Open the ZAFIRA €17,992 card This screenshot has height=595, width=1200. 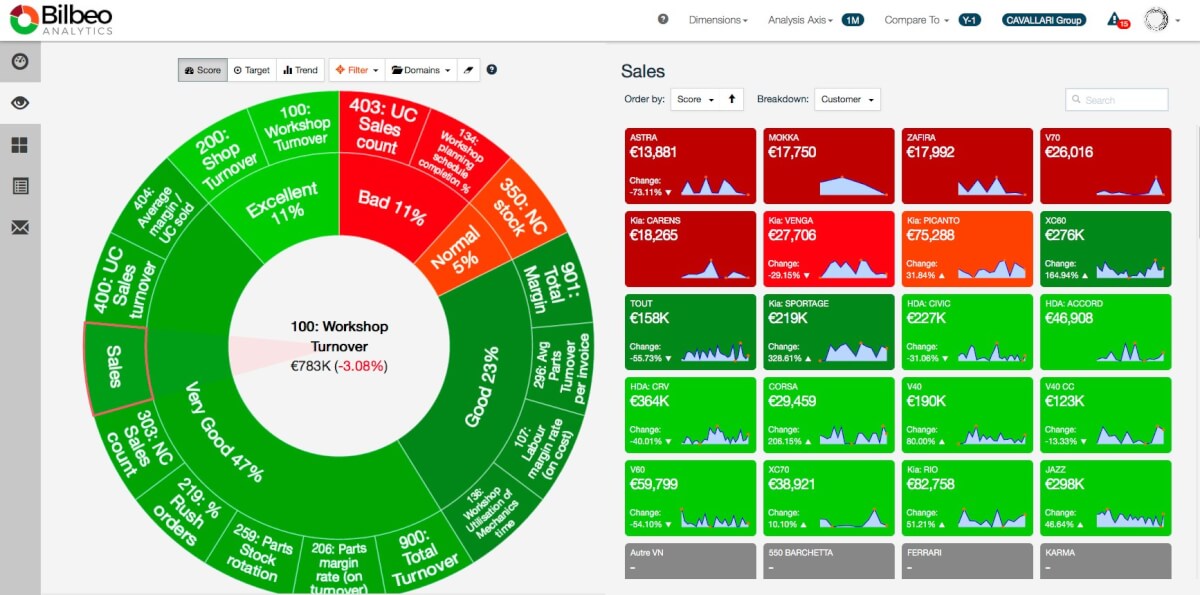[x=966, y=166]
